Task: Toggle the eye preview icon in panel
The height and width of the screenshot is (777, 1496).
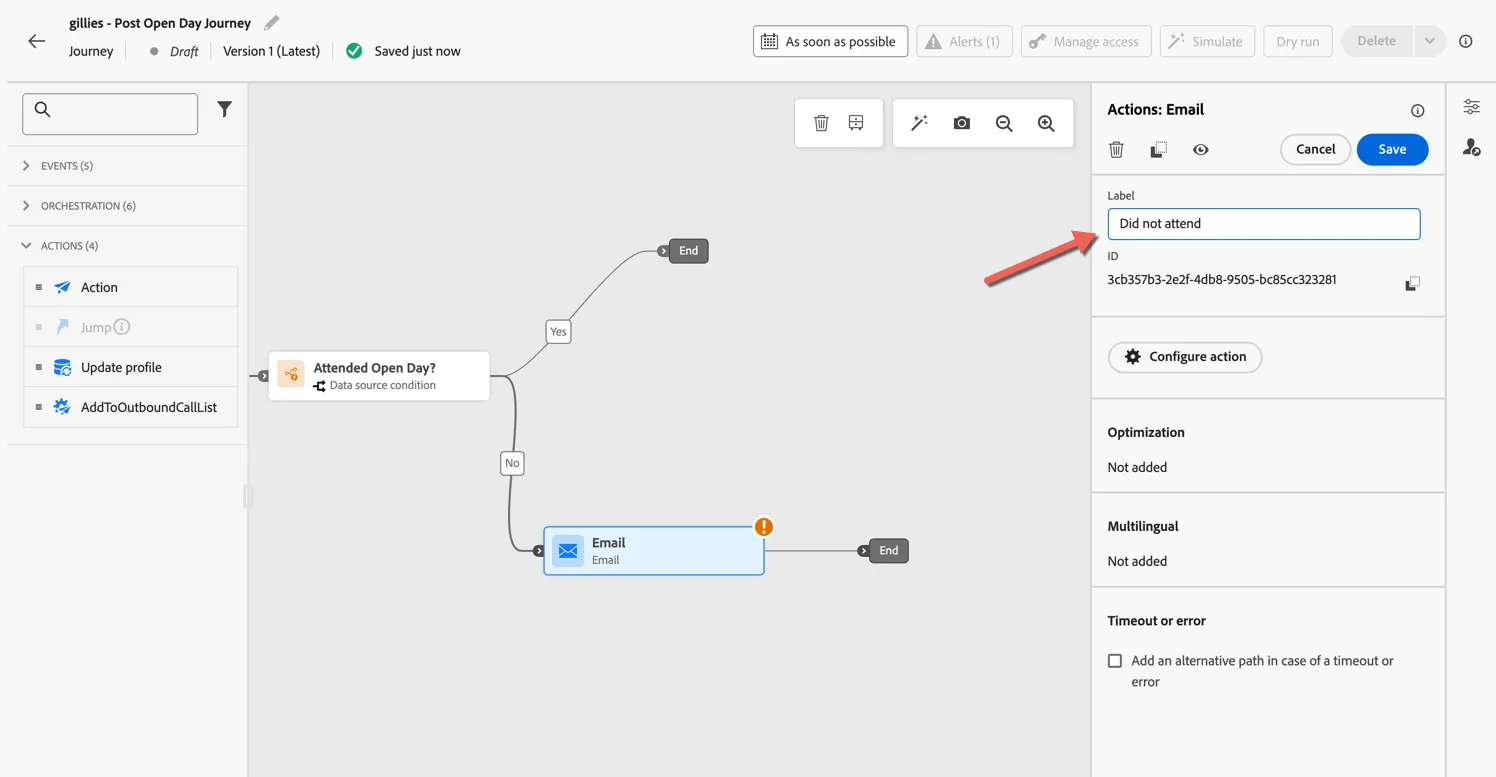Action: tap(1200, 150)
